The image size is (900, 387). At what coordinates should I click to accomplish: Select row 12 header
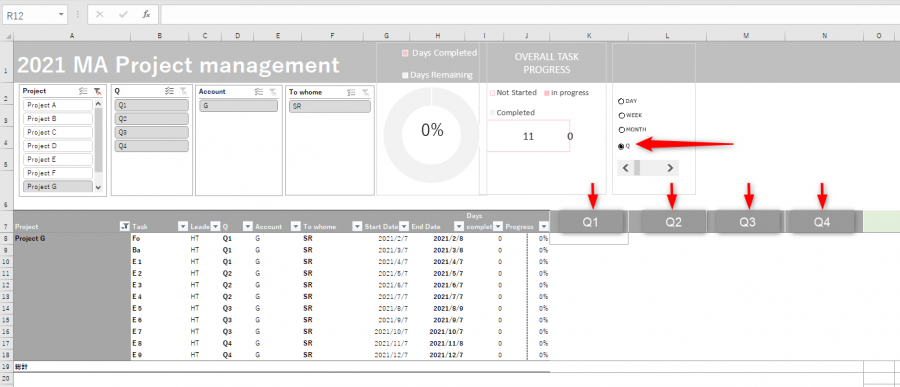(x=6, y=285)
